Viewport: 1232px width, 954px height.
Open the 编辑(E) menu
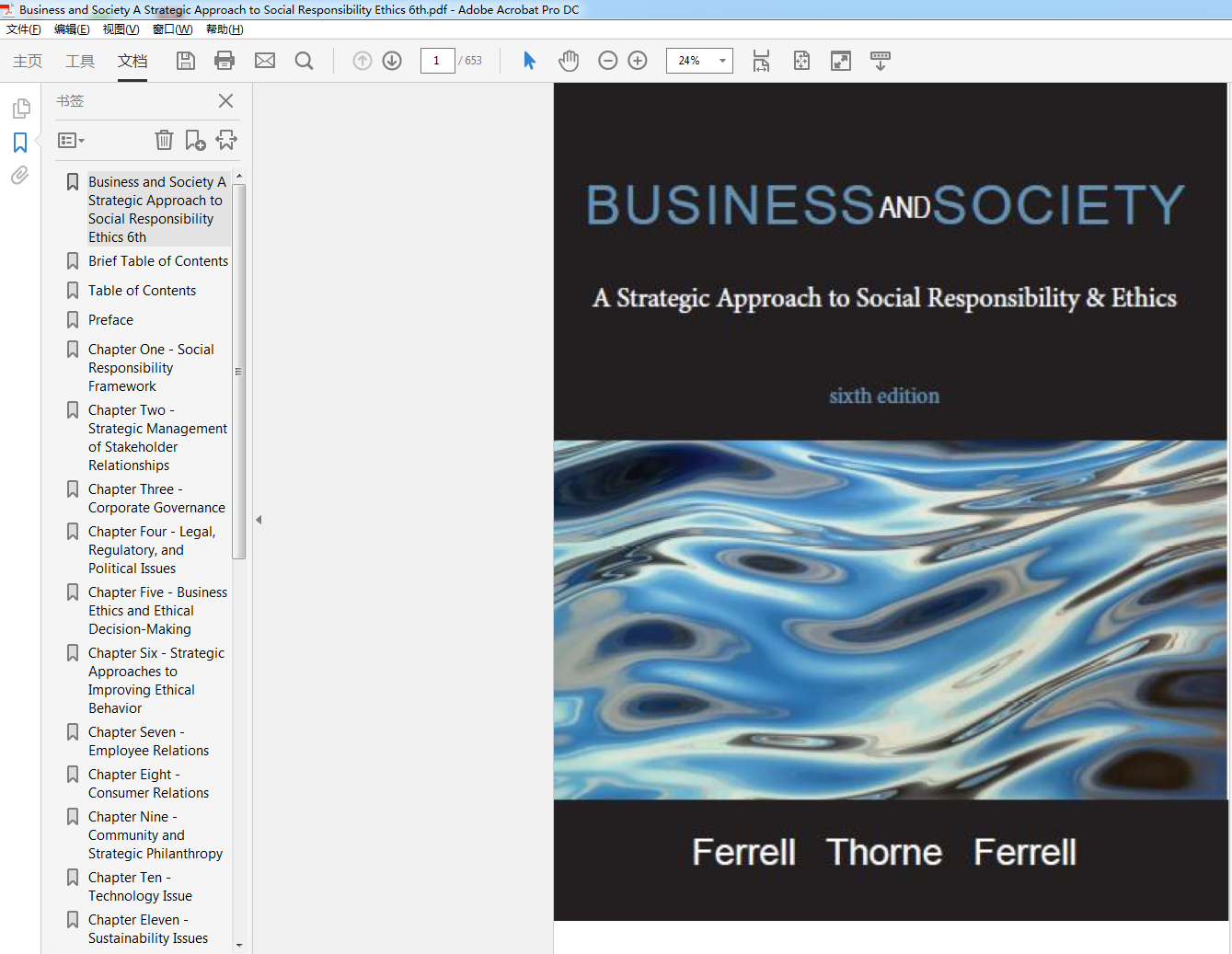tap(72, 29)
